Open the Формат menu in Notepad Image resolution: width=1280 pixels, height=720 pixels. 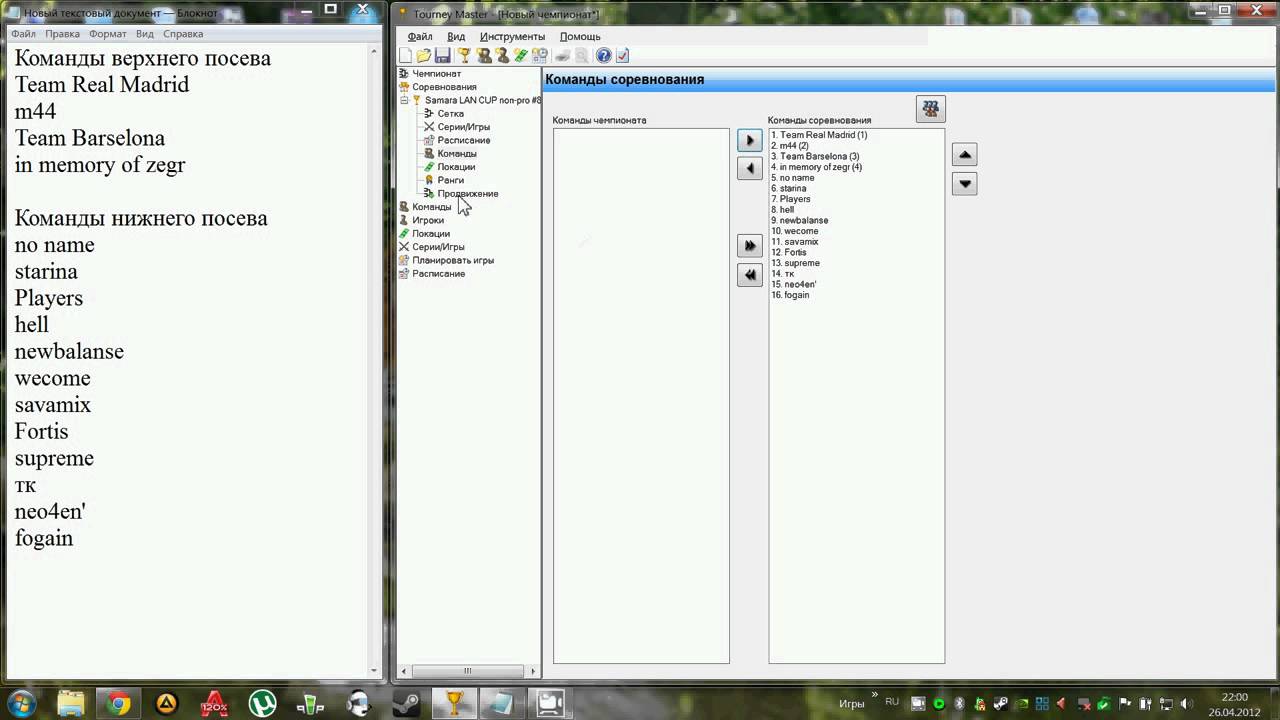click(x=108, y=34)
